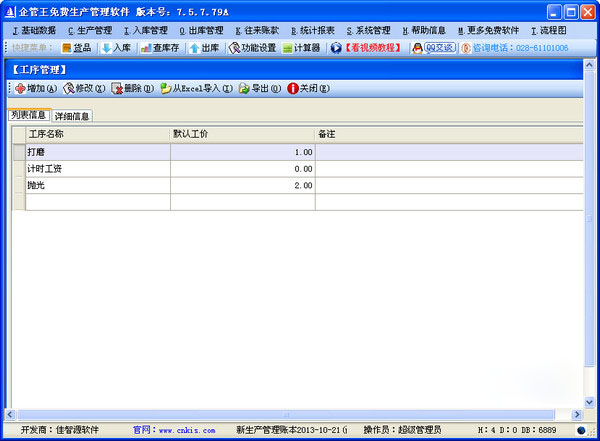The height and width of the screenshot is (441, 600).
Task: Open the 出库管理 menu
Action: tap(201, 31)
